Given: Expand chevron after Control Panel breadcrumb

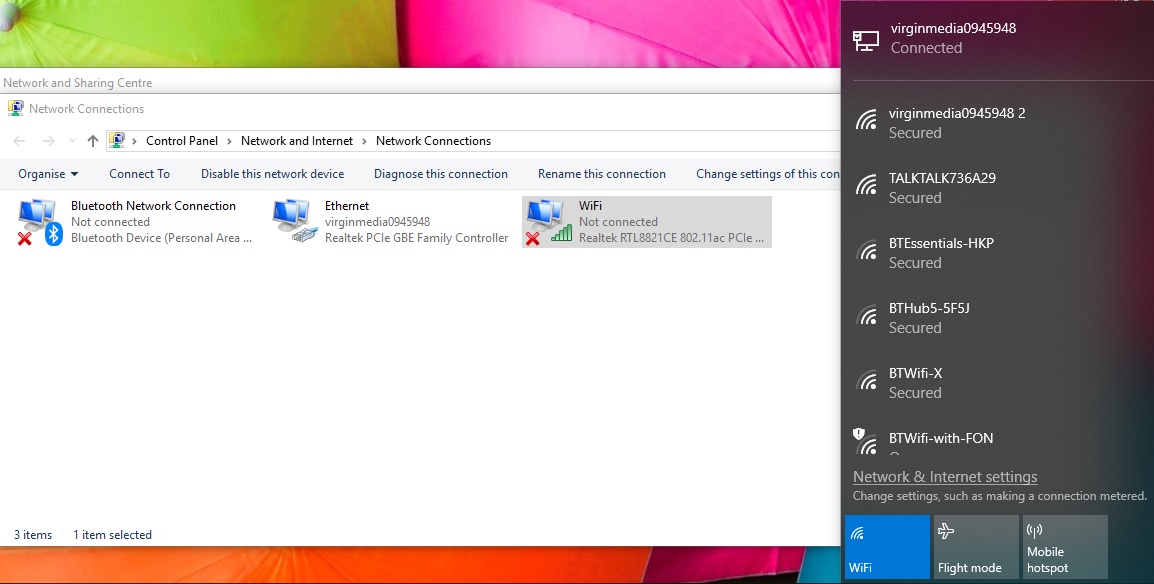Looking at the screenshot, I should (x=230, y=140).
